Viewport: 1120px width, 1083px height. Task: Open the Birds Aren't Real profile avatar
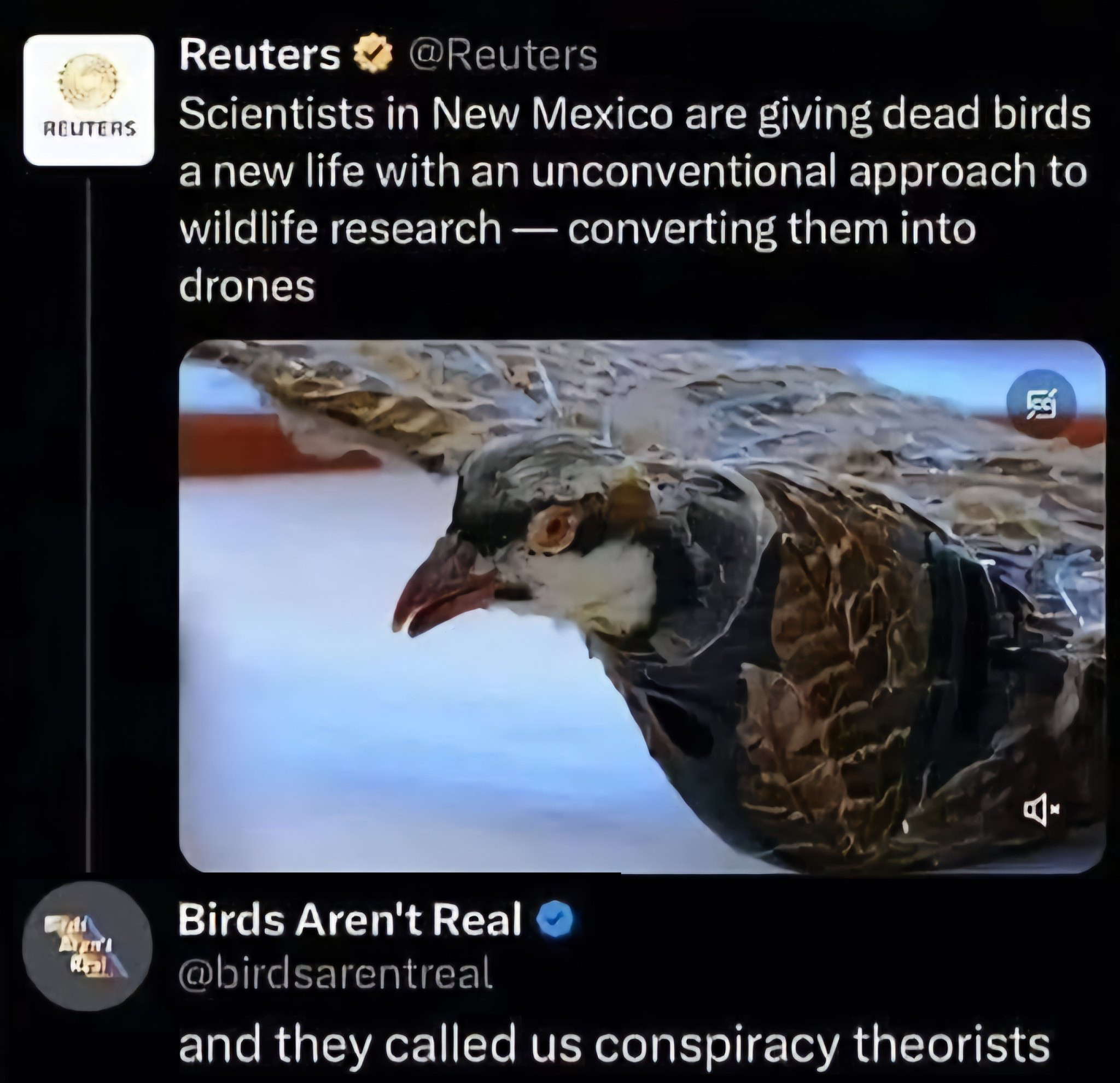[87, 946]
